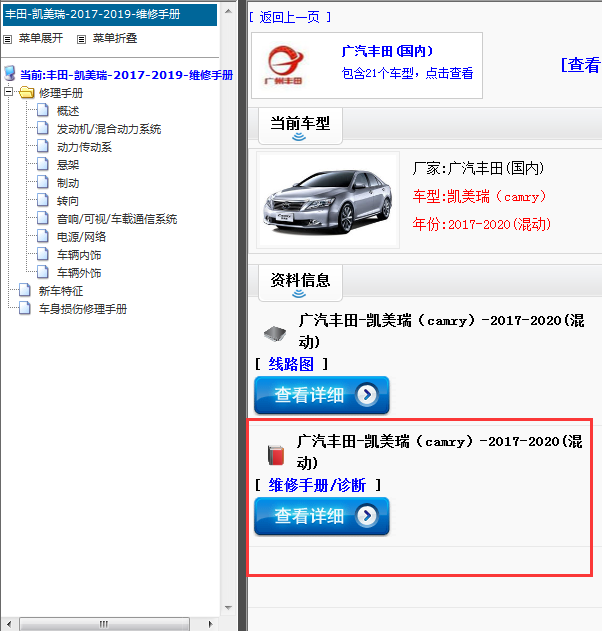Click the 车型:凯美瑞 (camry) red text
Screen dimensions: 602x631
point(479,196)
